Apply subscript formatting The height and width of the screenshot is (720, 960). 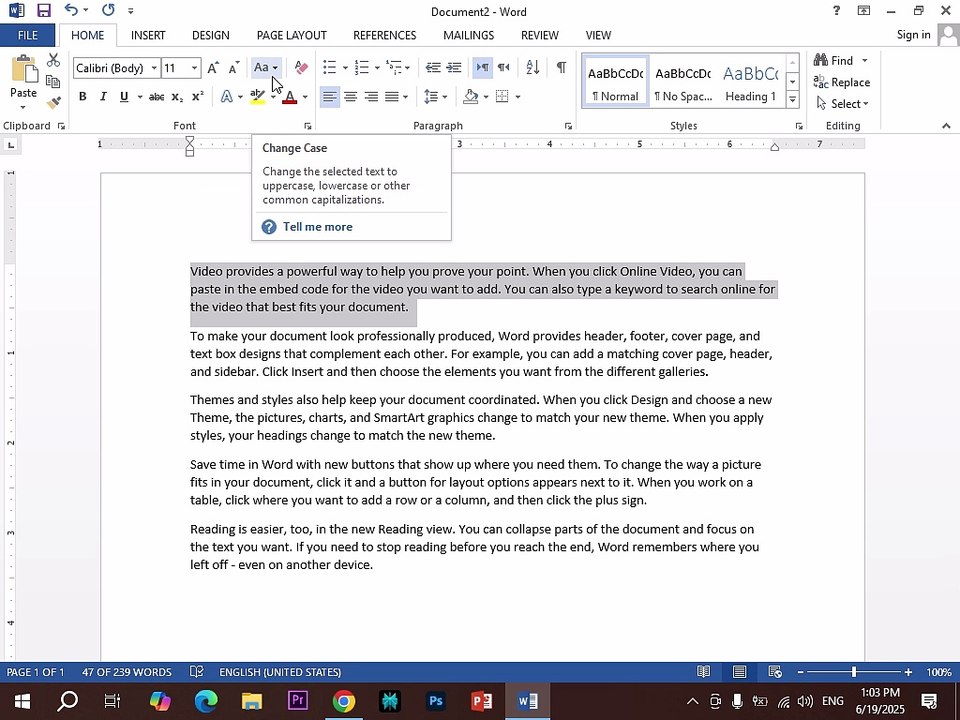pos(177,97)
